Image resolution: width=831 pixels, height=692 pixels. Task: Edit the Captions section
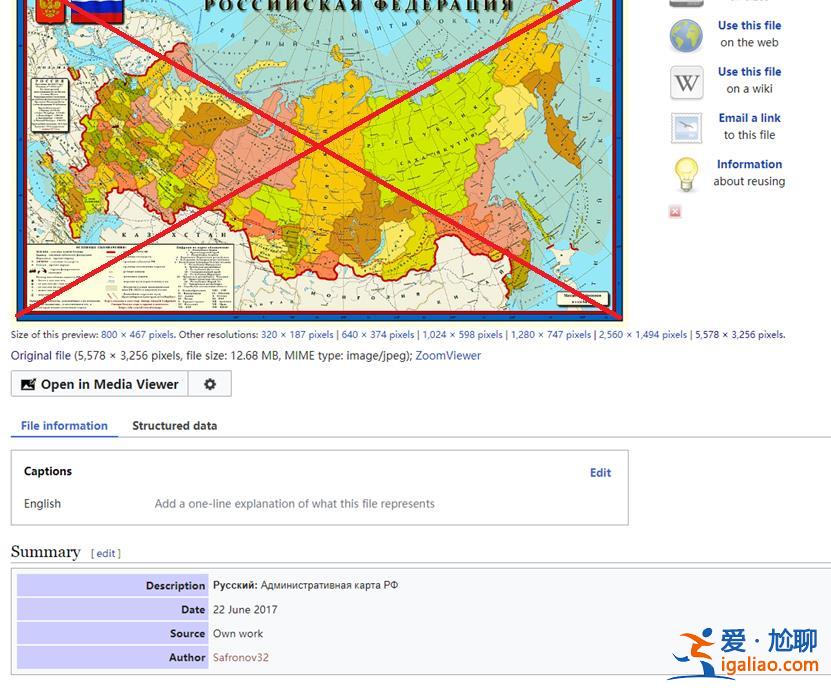pyautogui.click(x=600, y=473)
